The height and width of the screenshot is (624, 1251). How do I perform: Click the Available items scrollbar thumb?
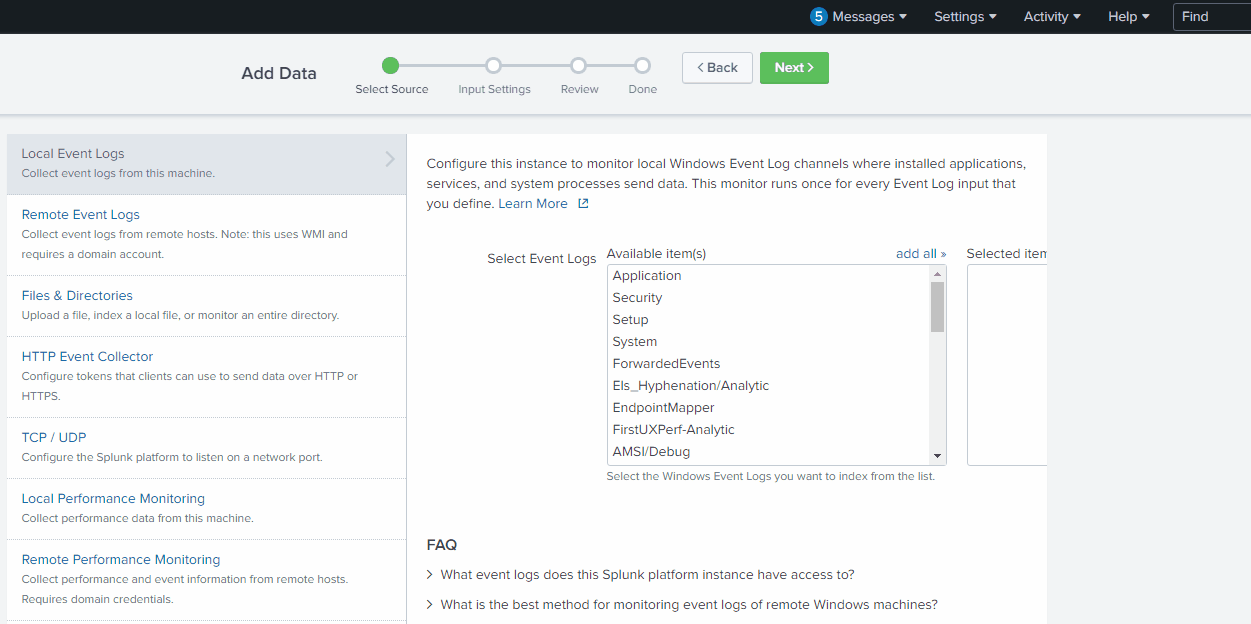pos(937,306)
